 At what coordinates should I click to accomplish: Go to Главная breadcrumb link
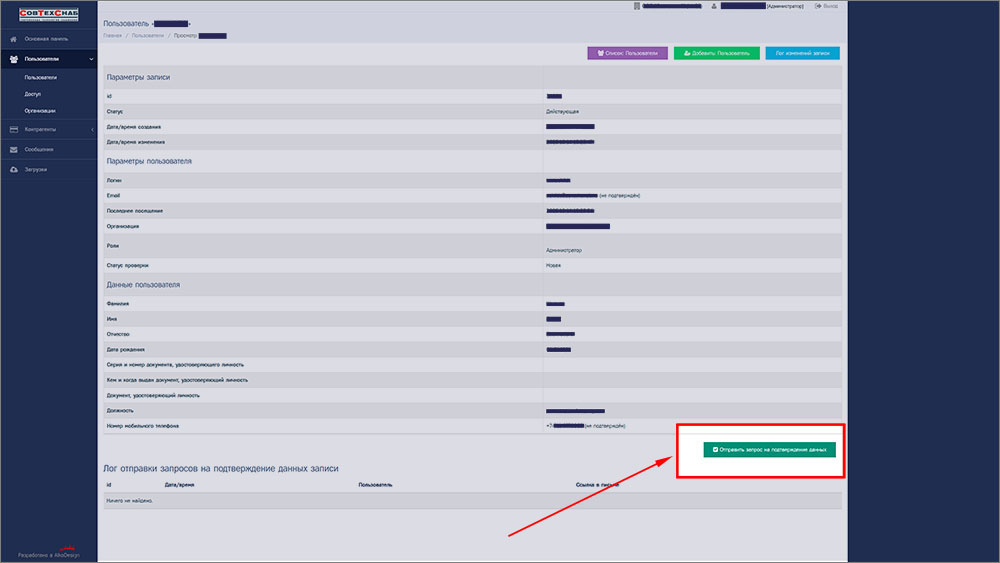click(x=112, y=35)
